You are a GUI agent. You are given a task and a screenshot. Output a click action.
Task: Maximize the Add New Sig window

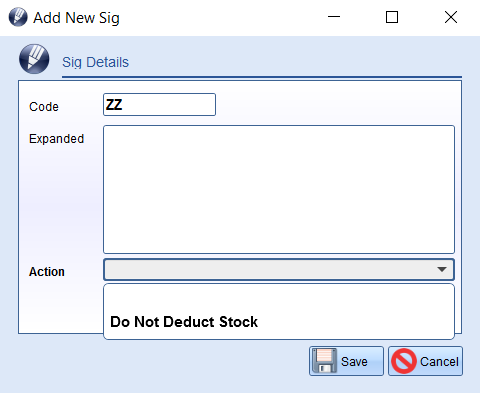click(392, 17)
